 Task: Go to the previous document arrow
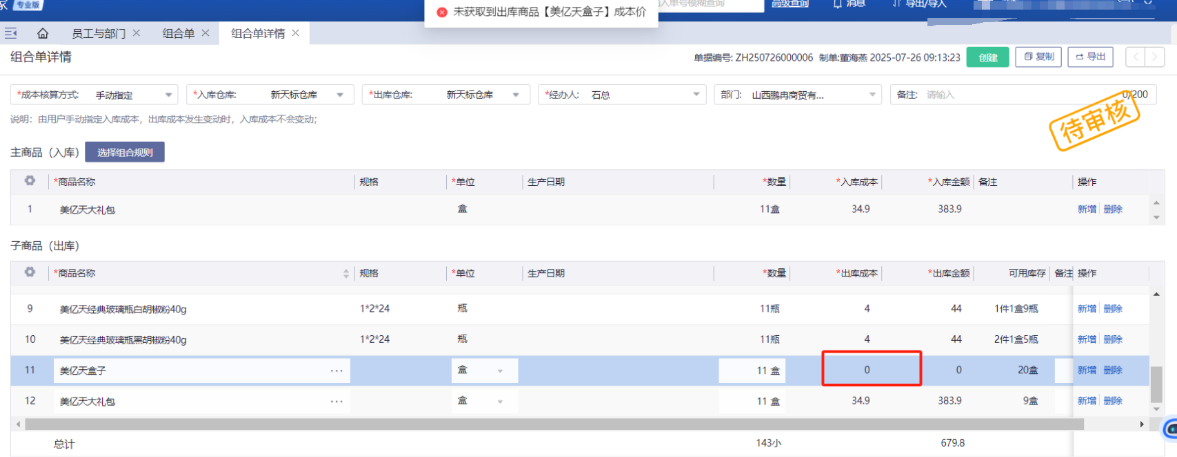pos(1136,57)
